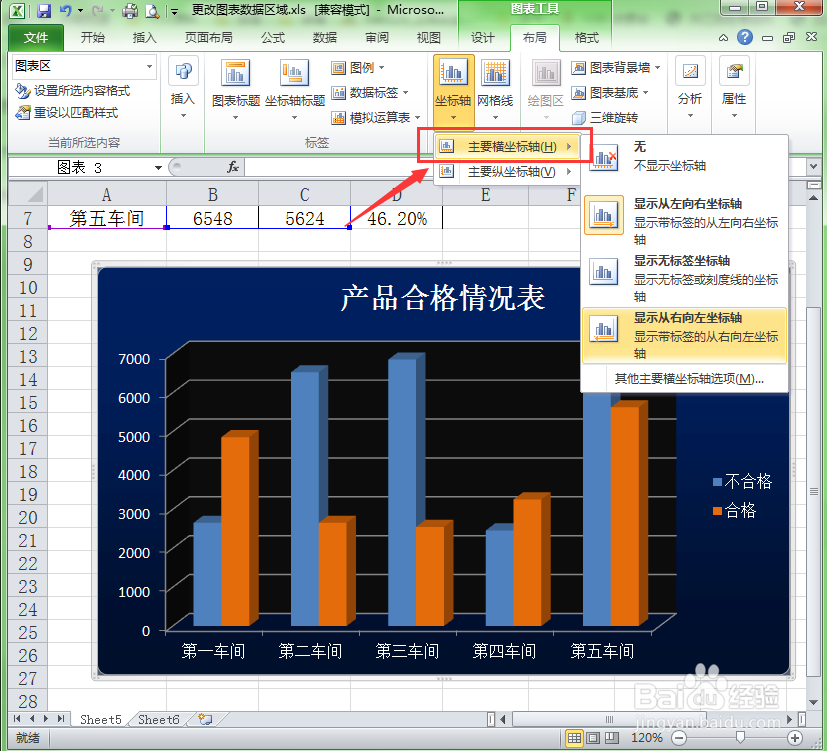Click the chart title 产品合格情况表
Viewport: 827px width, 751px height.
(443, 297)
